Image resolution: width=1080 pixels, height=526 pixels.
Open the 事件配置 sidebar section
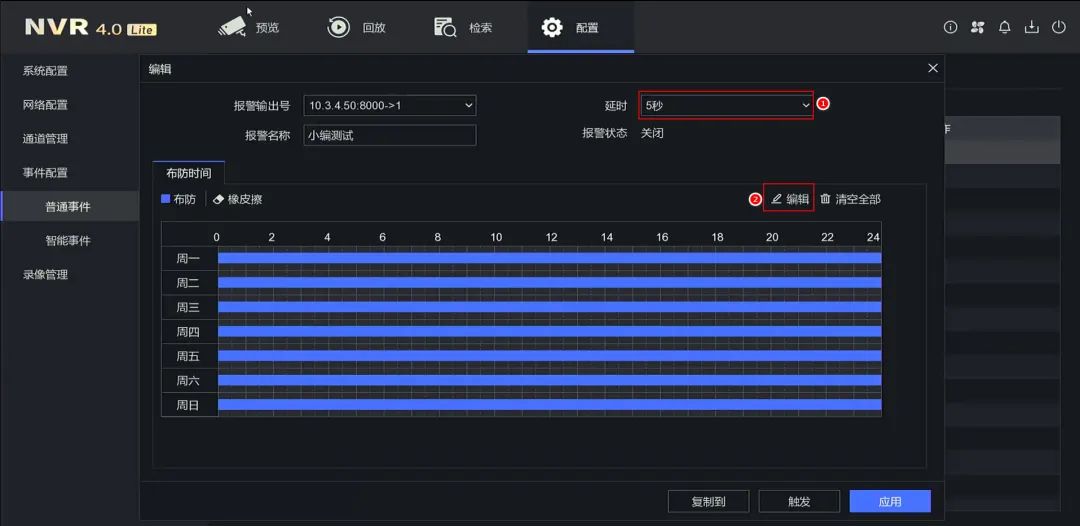(45, 173)
